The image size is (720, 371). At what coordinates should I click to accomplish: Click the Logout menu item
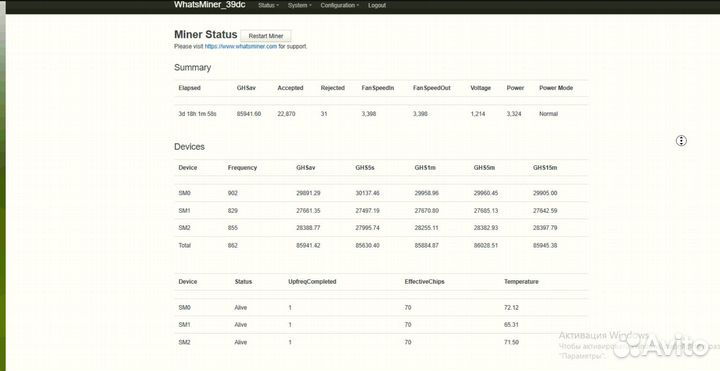[377, 6]
